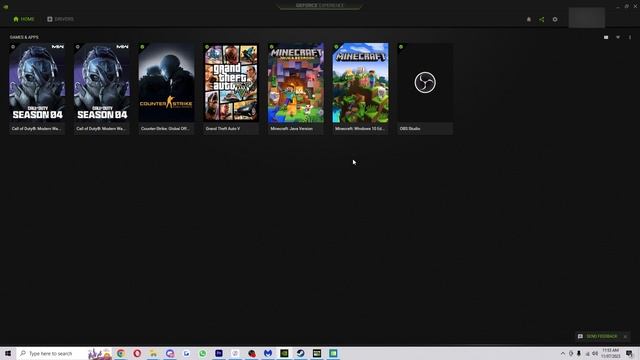640x360 pixels.
Task: Open the three-dot more options menu
Action: point(630,37)
